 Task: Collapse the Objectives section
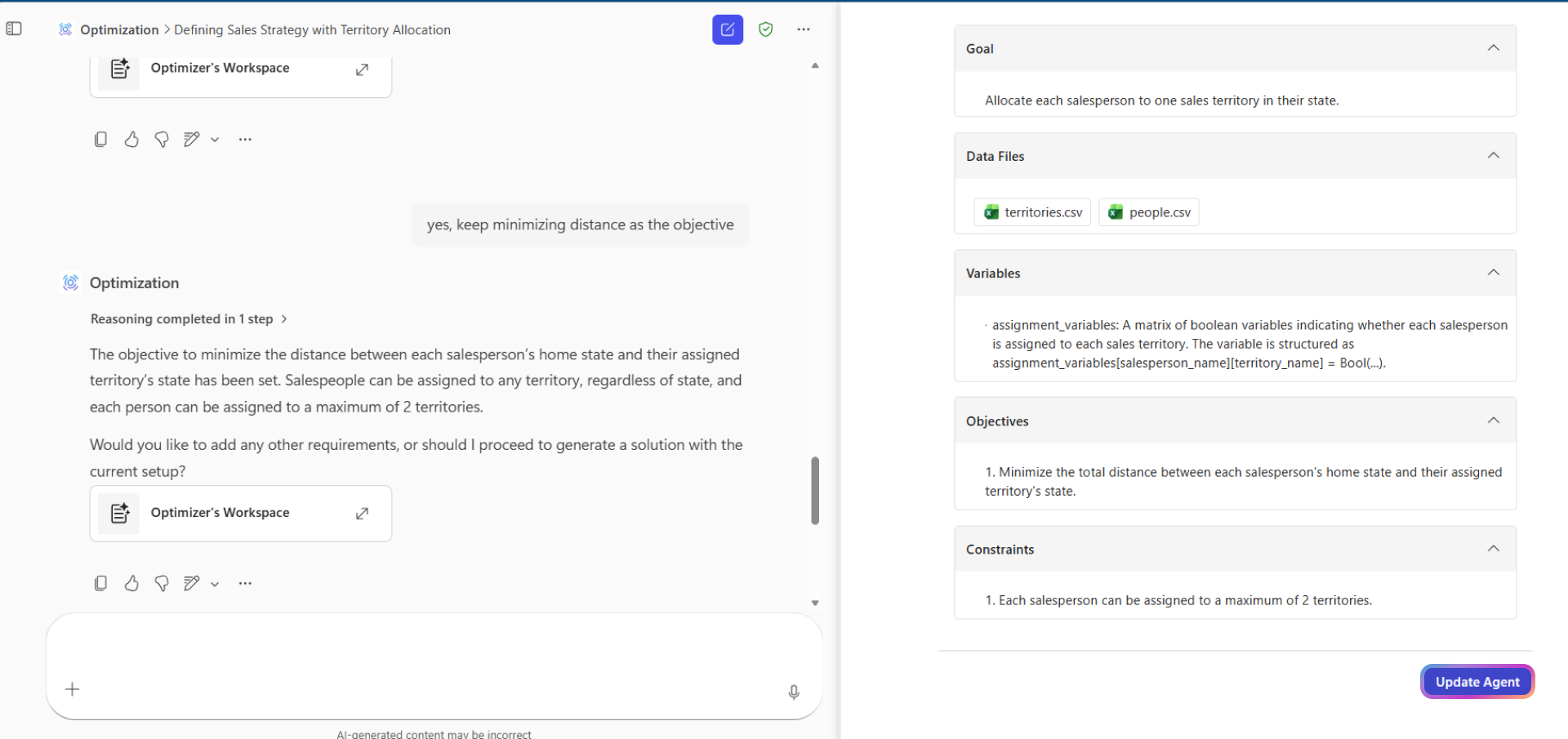pos(1493,421)
